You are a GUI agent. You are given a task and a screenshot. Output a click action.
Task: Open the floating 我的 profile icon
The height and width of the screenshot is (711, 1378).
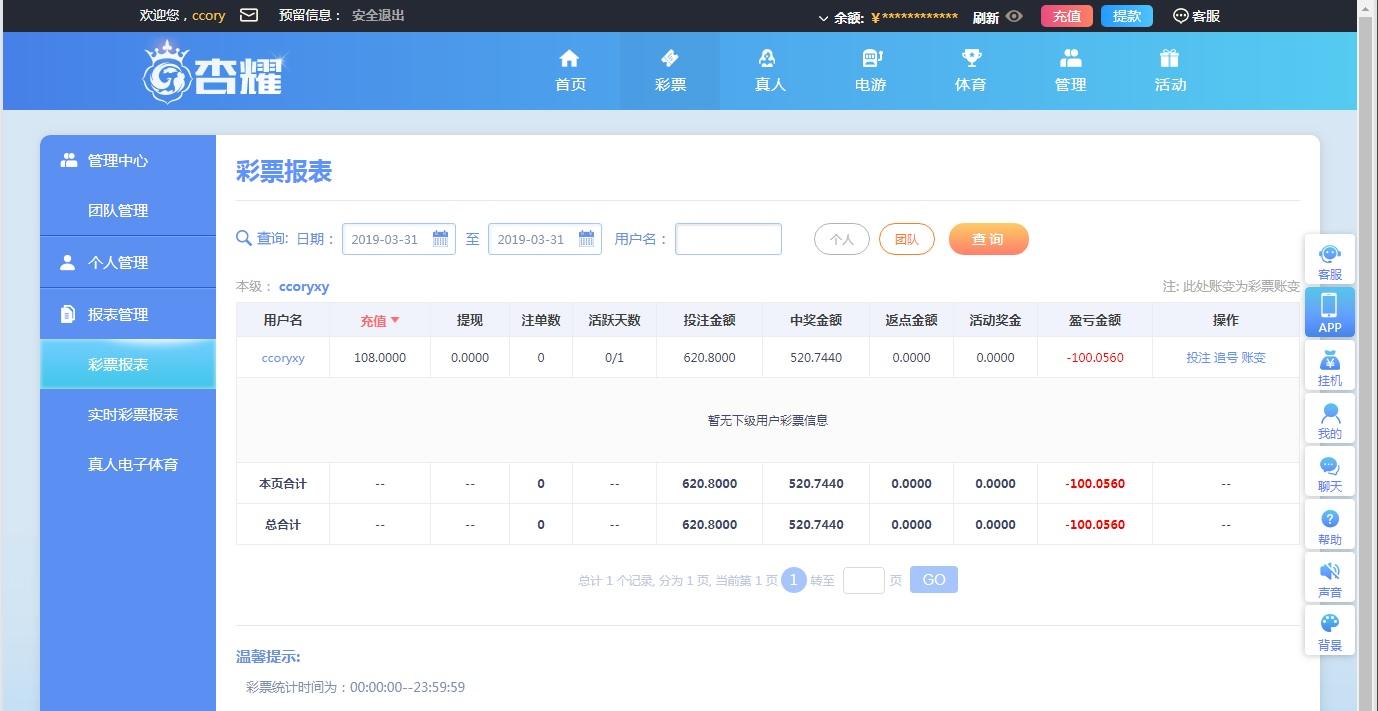coord(1330,419)
